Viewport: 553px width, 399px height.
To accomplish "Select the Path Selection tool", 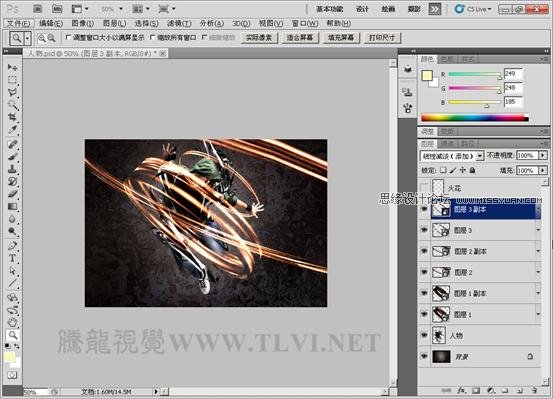I will (x=13, y=271).
